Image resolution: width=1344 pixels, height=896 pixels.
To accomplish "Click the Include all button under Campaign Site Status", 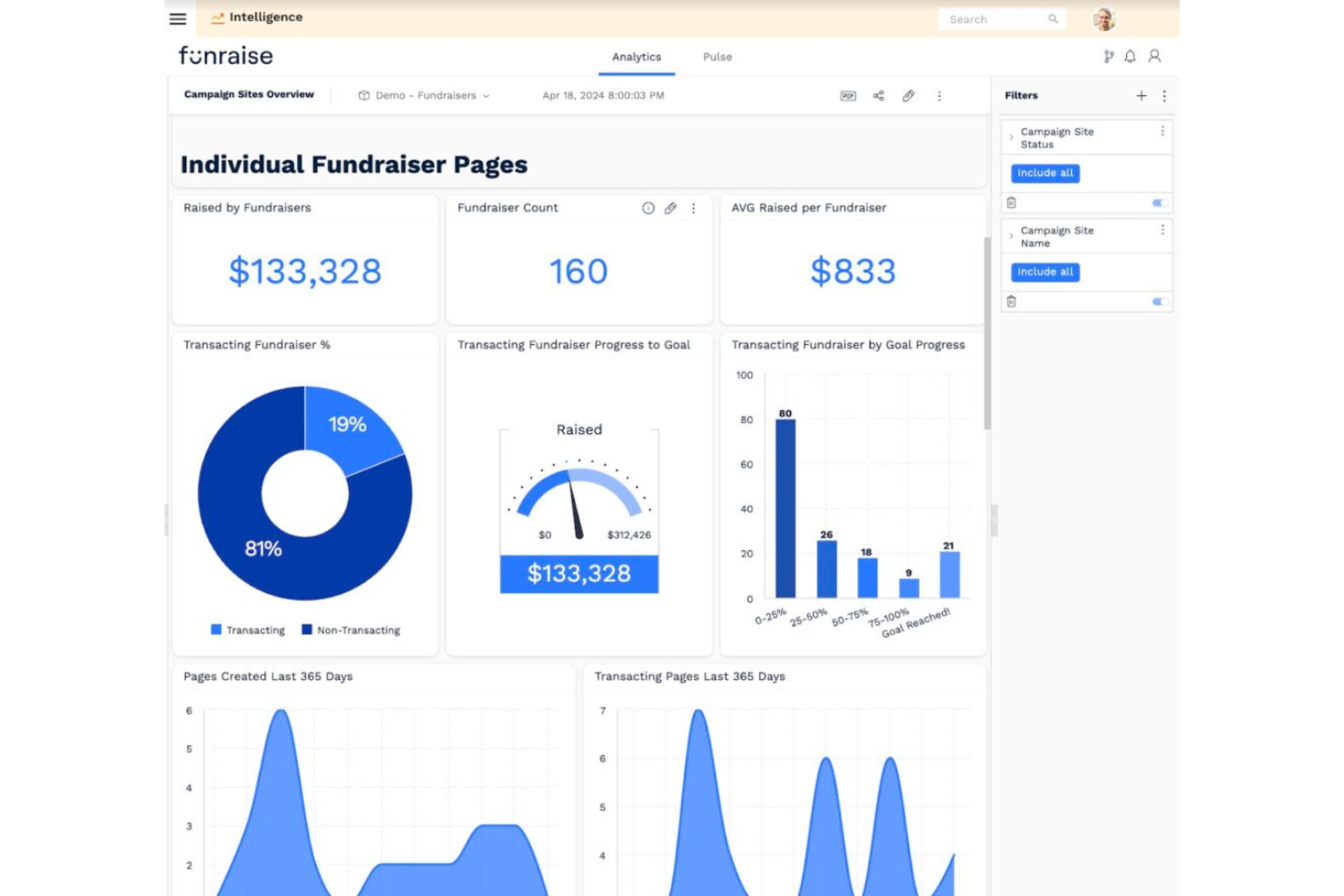I will (1044, 172).
